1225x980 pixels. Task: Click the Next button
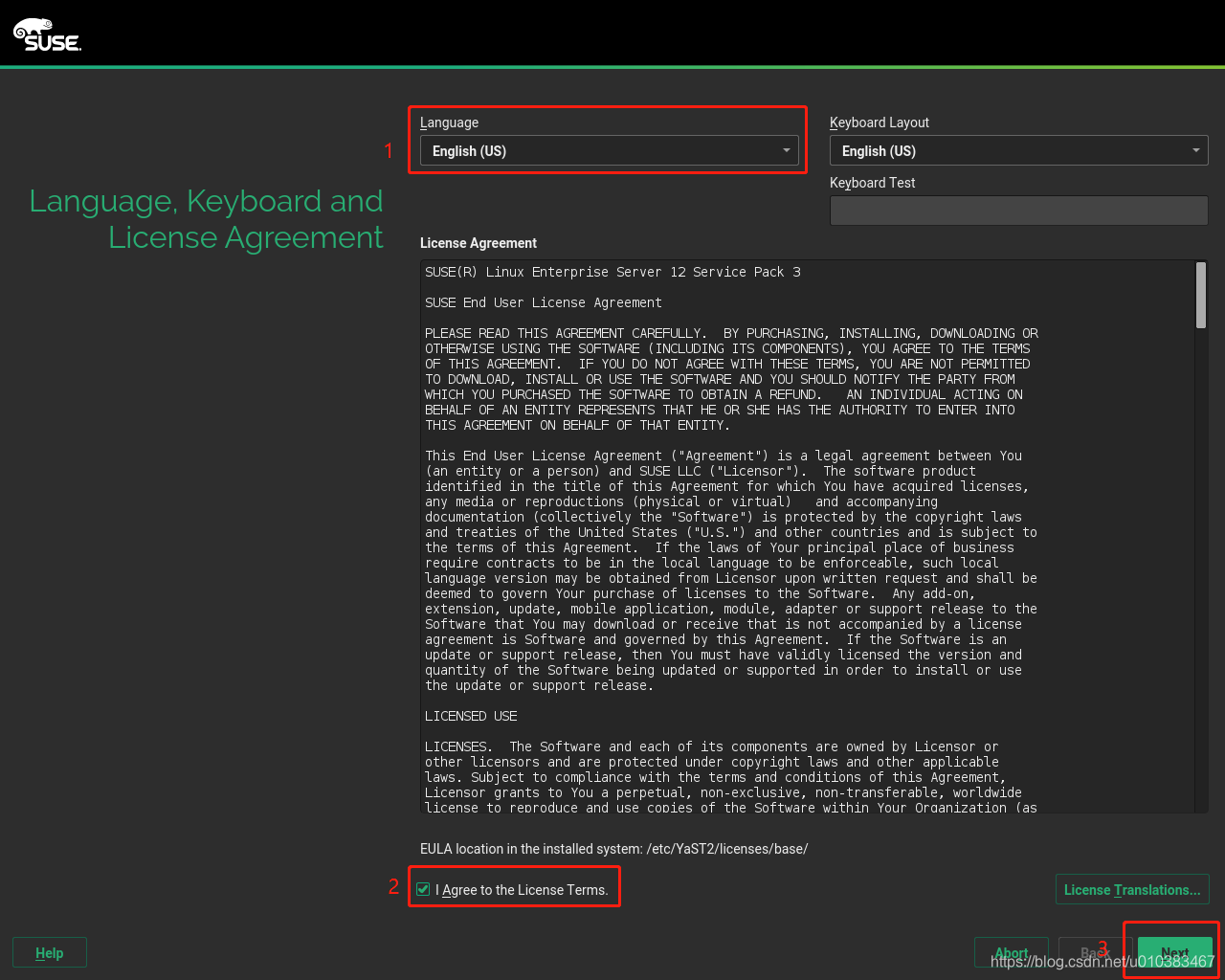tap(1175, 953)
